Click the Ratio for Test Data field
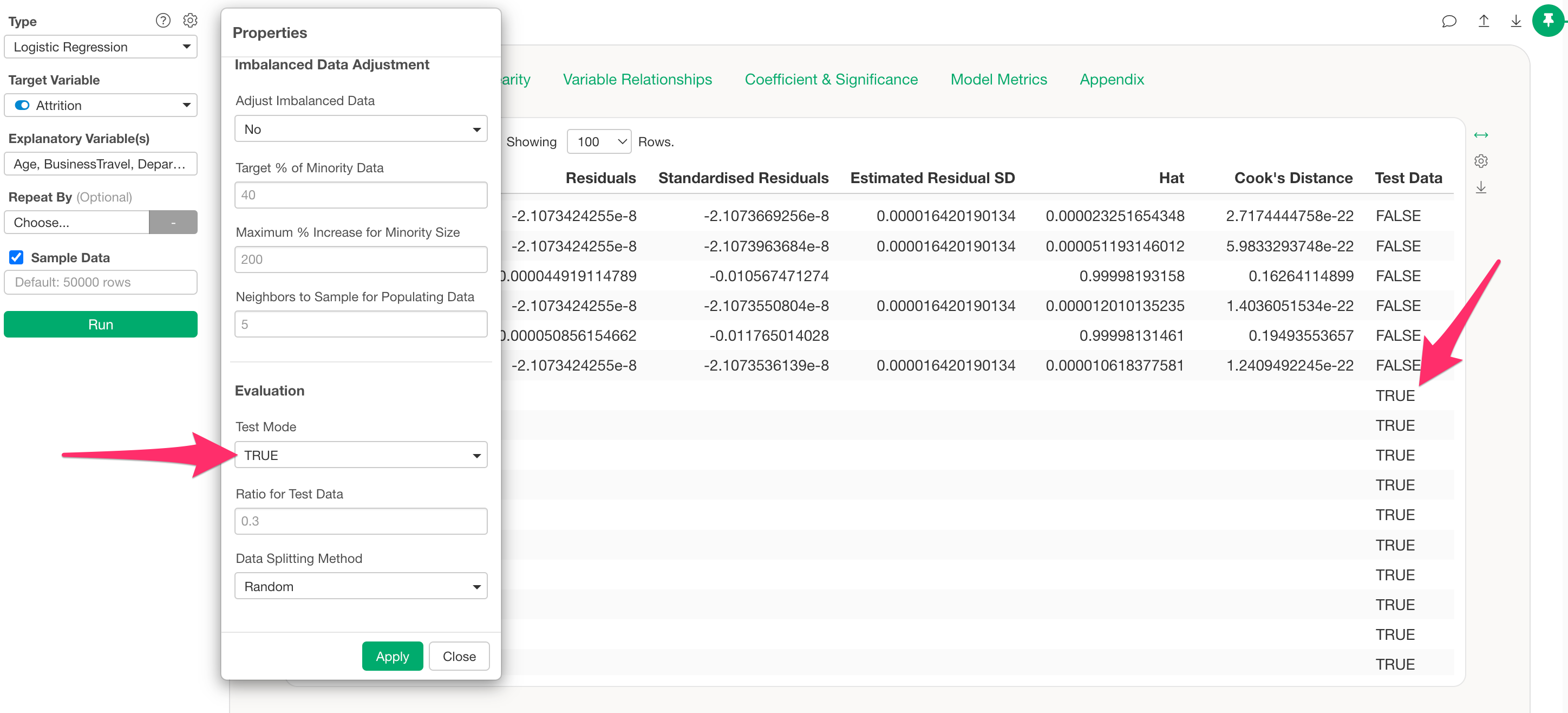 (361, 521)
